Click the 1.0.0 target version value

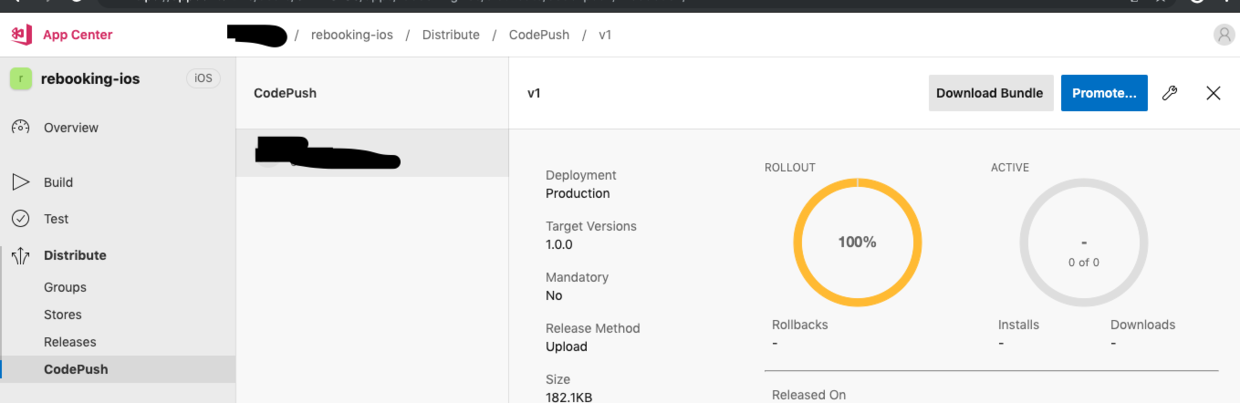[x=559, y=244]
